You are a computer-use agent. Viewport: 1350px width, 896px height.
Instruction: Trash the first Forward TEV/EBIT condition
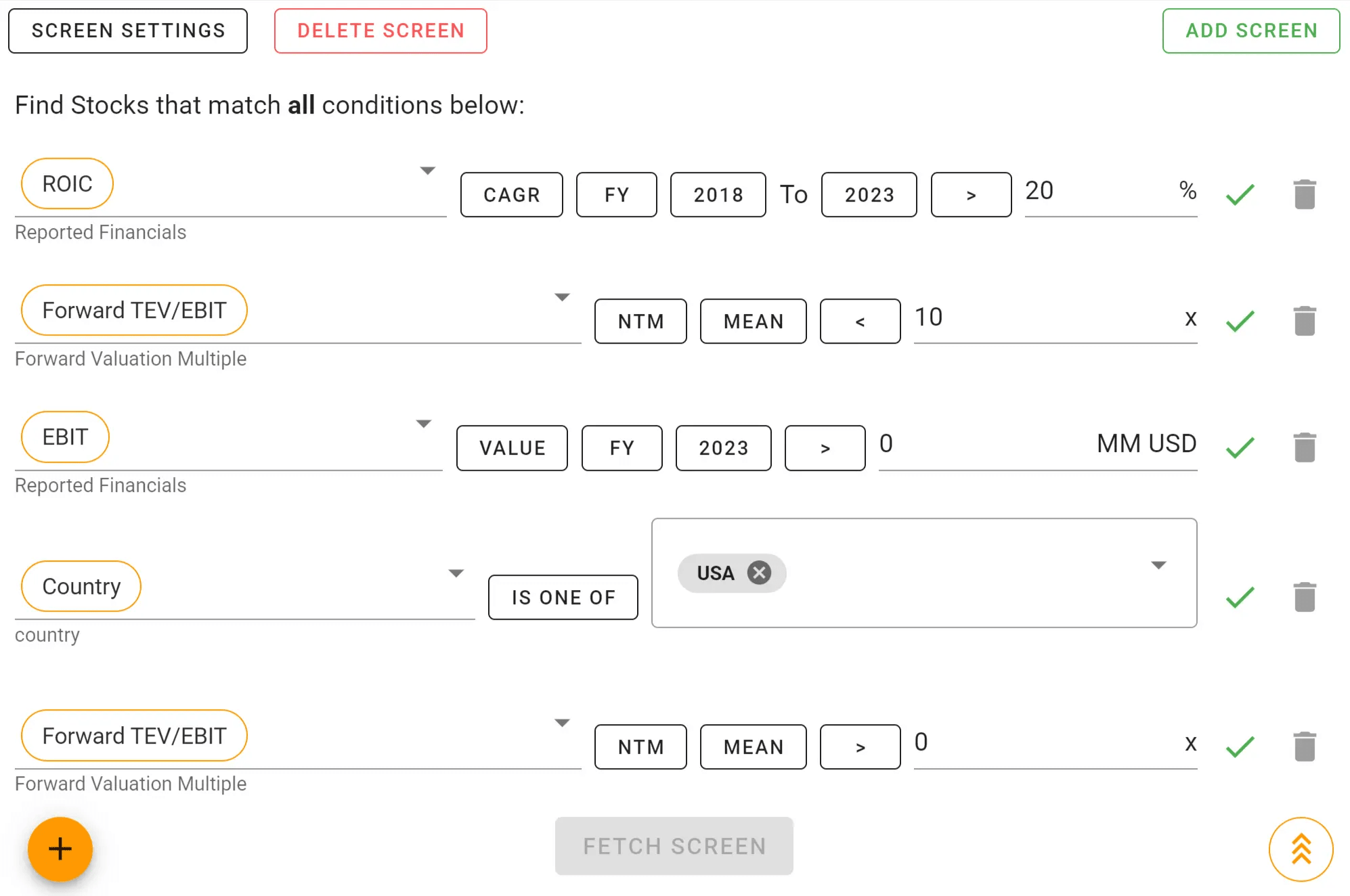point(1304,321)
